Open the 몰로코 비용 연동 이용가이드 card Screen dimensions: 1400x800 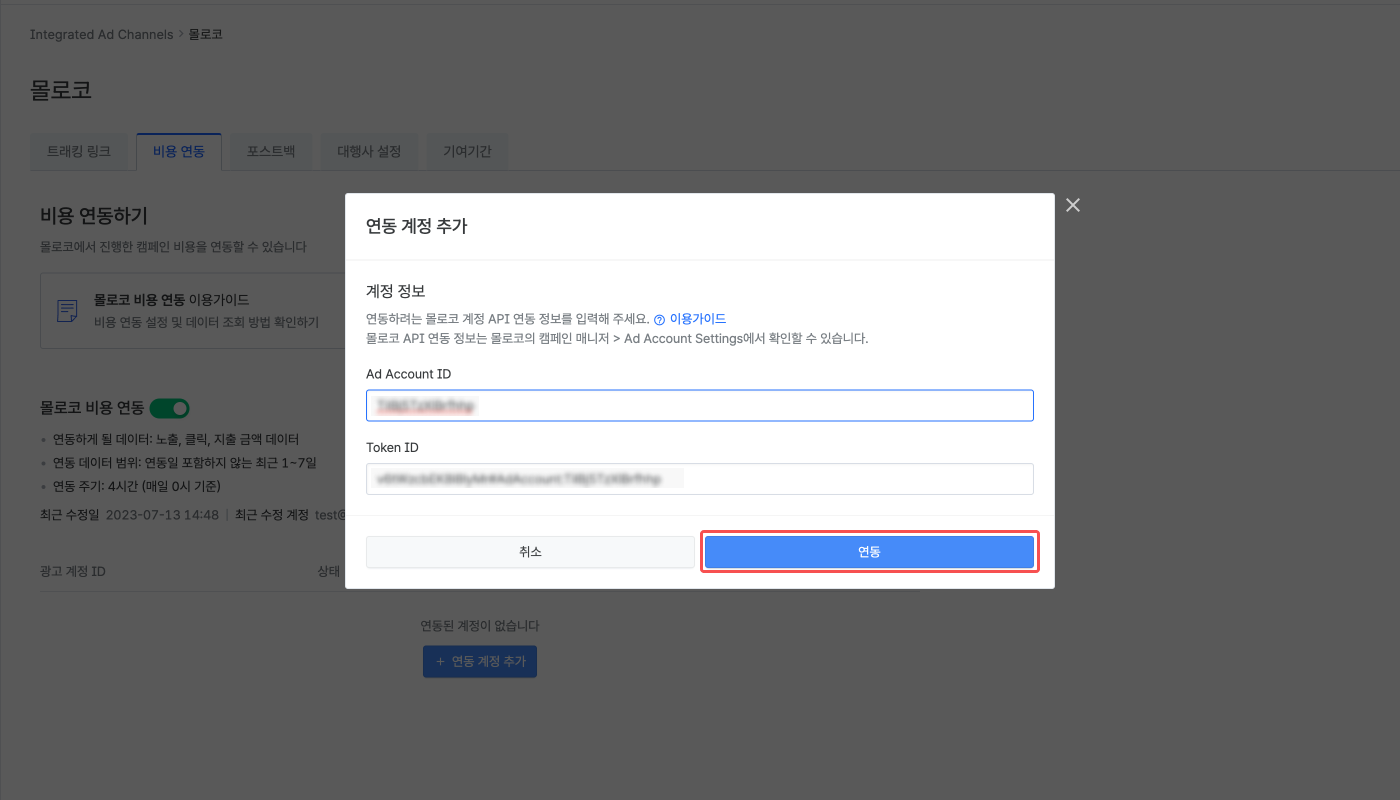pyautogui.click(x=193, y=310)
